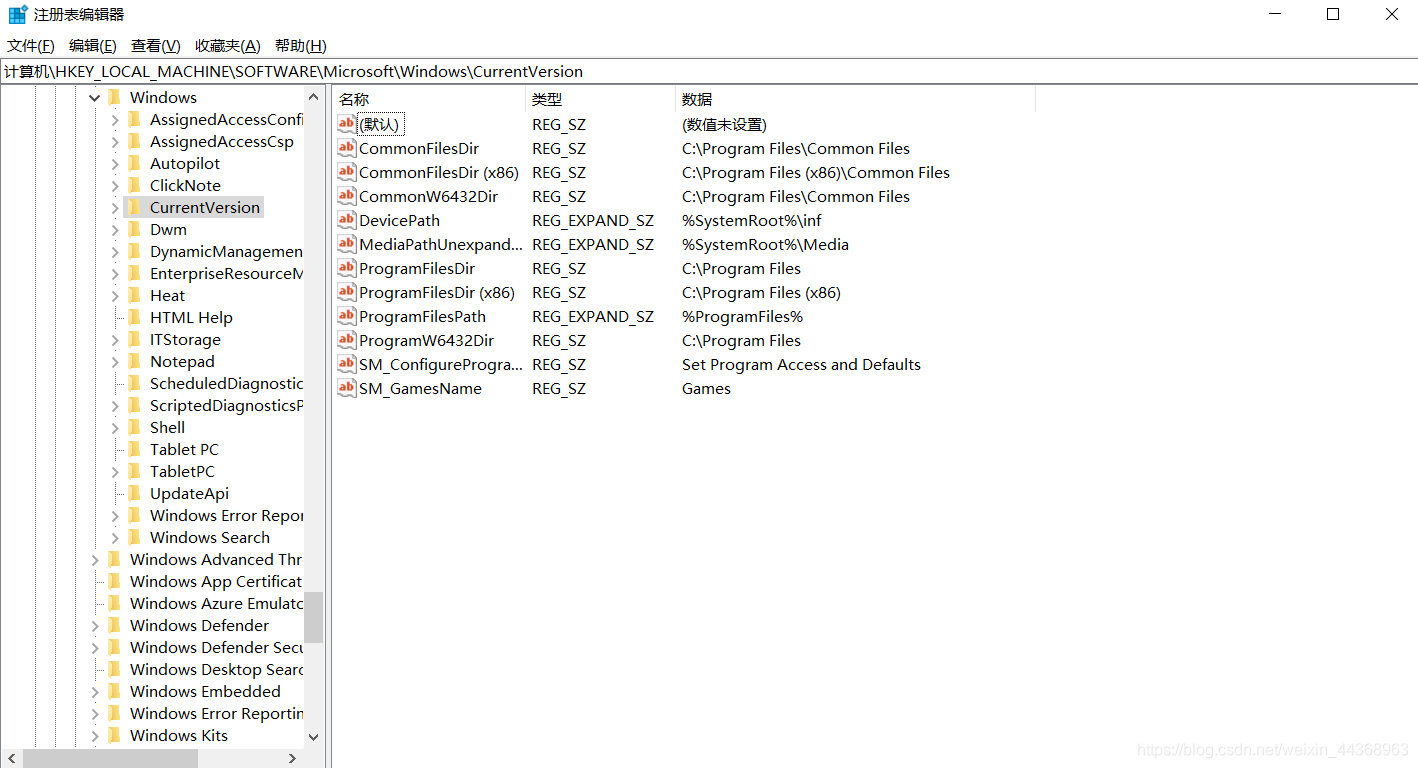Click the icon beside DevicePath entry
The image size is (1418, 768).
tap(346, 220)
